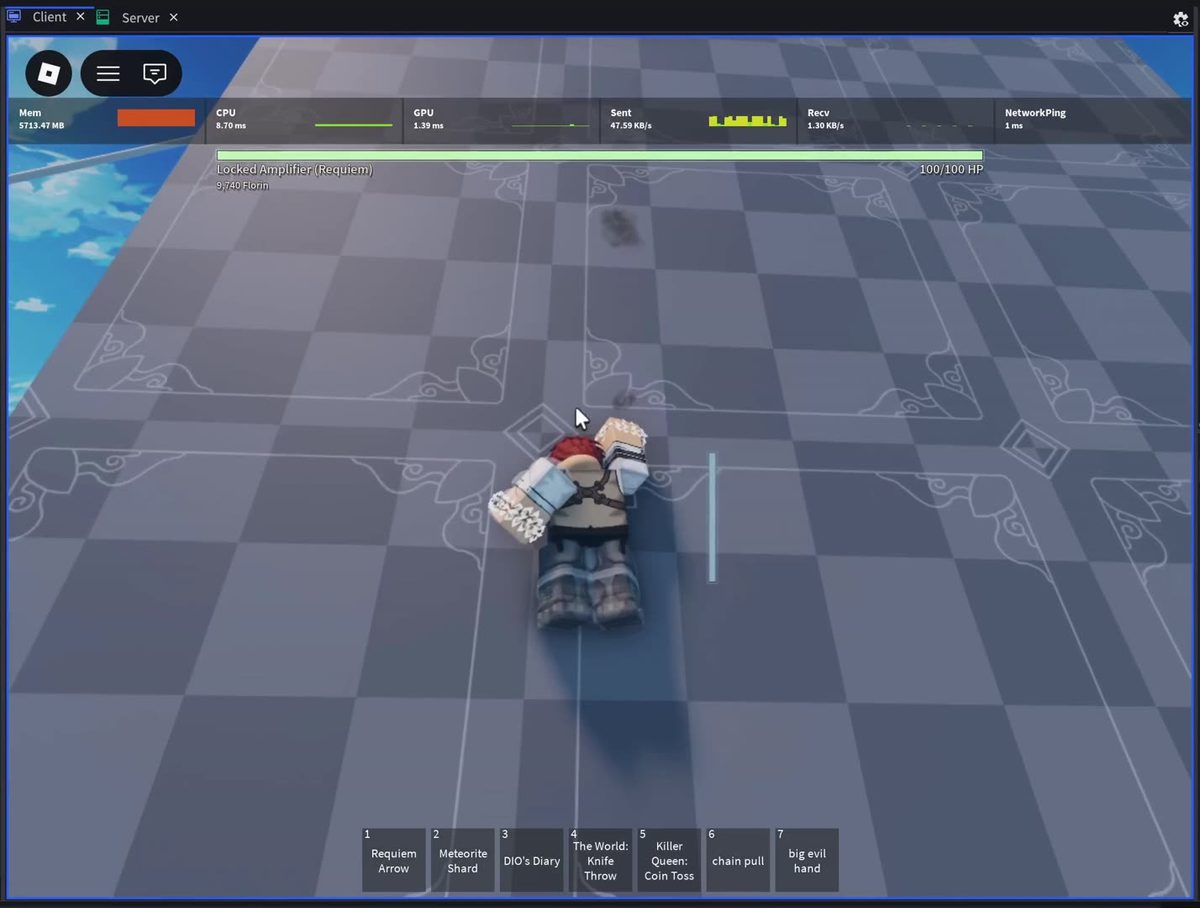The width and height of the screenshot is (1200, 908).
Task: Click the Server tab icon
Action: 103,17
